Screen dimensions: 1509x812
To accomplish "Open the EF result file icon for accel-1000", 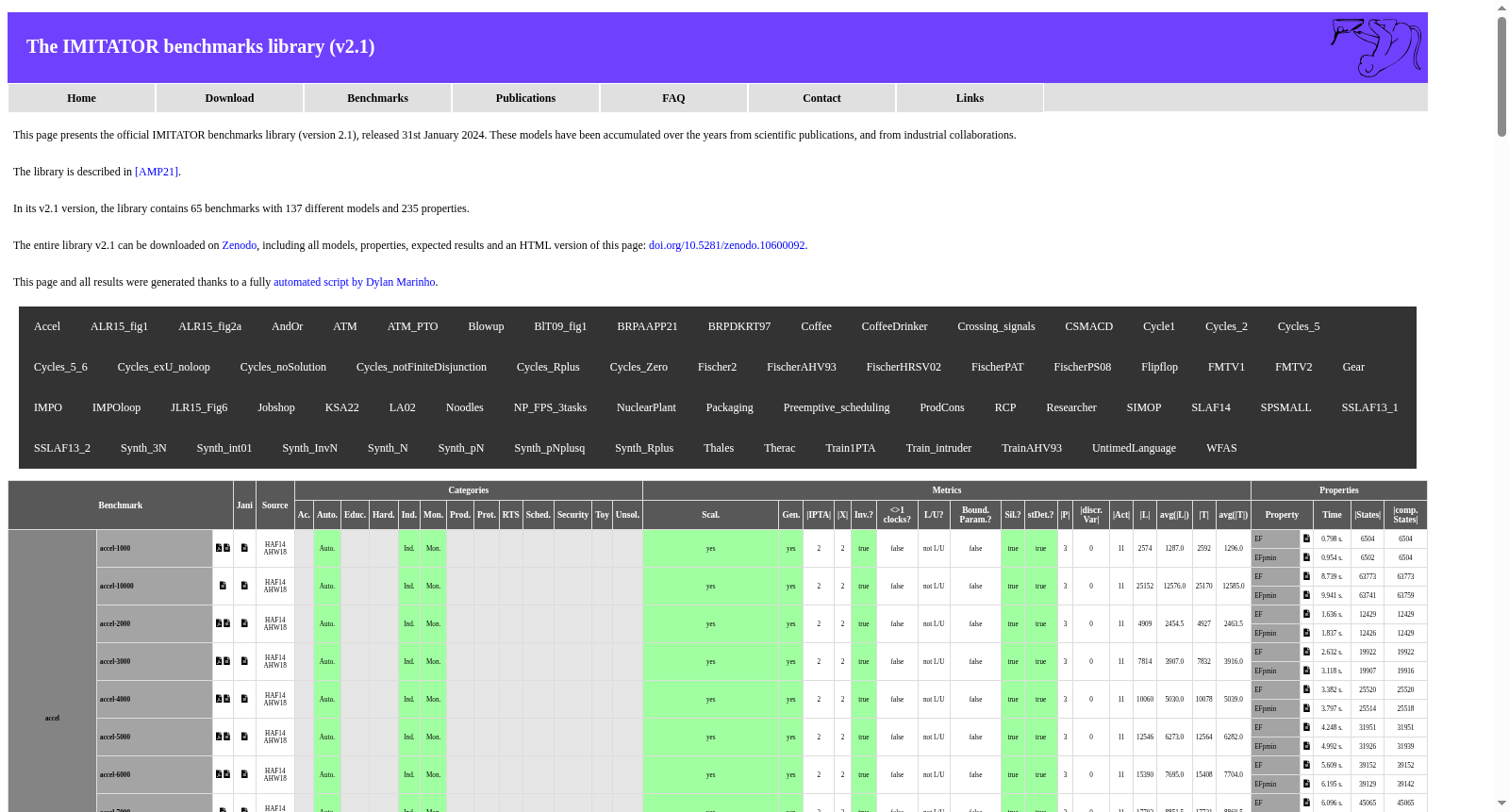I will (1306, 539).
